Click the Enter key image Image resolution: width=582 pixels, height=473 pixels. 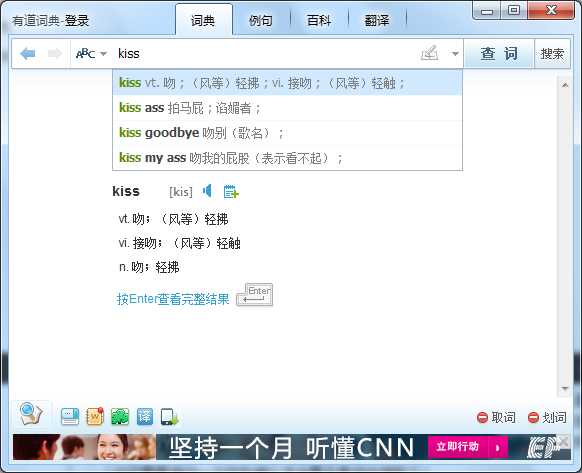(255, 295)
